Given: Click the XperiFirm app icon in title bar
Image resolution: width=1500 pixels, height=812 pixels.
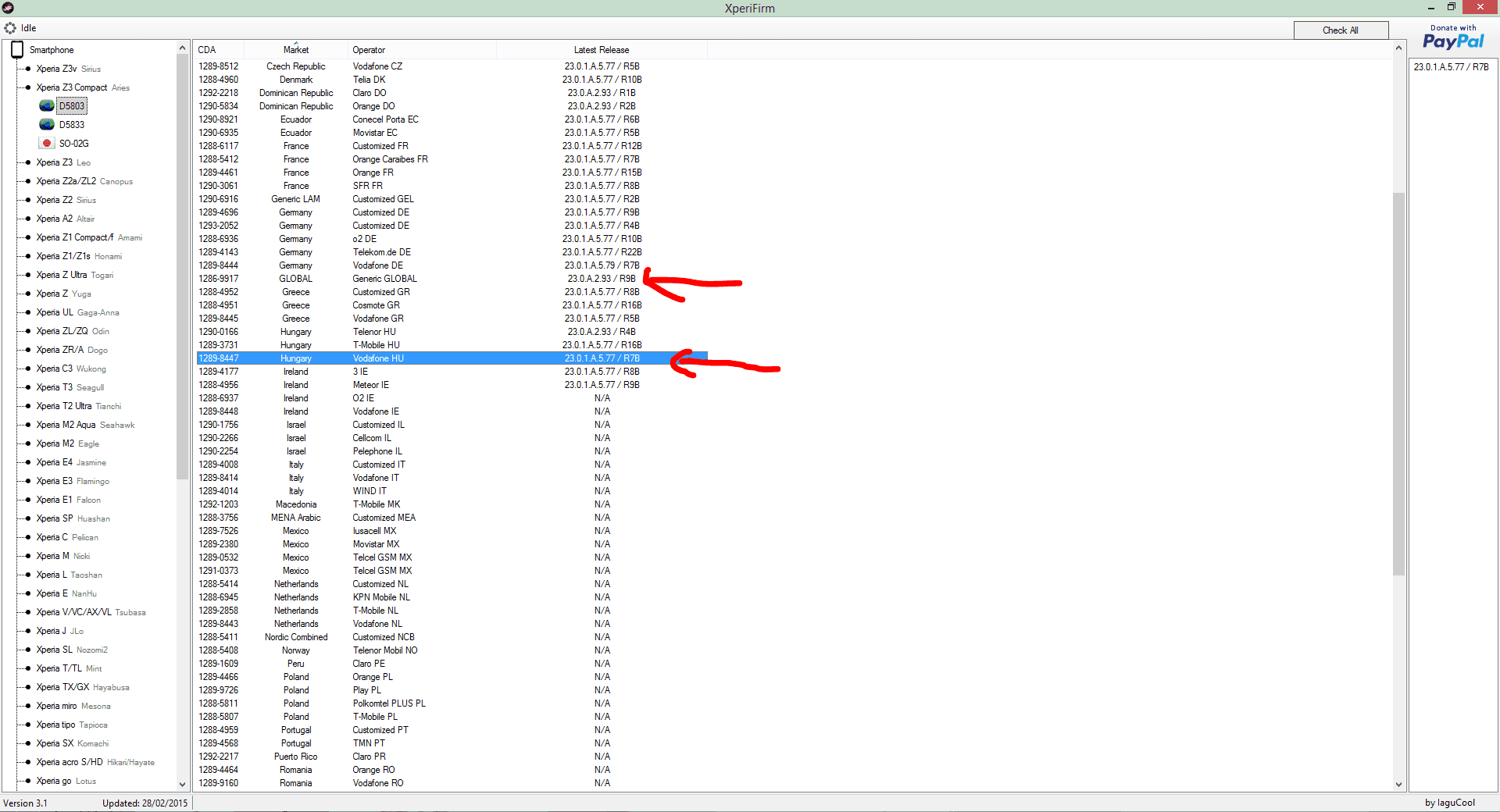Looking at the screenshot, I should pos(8,8).
